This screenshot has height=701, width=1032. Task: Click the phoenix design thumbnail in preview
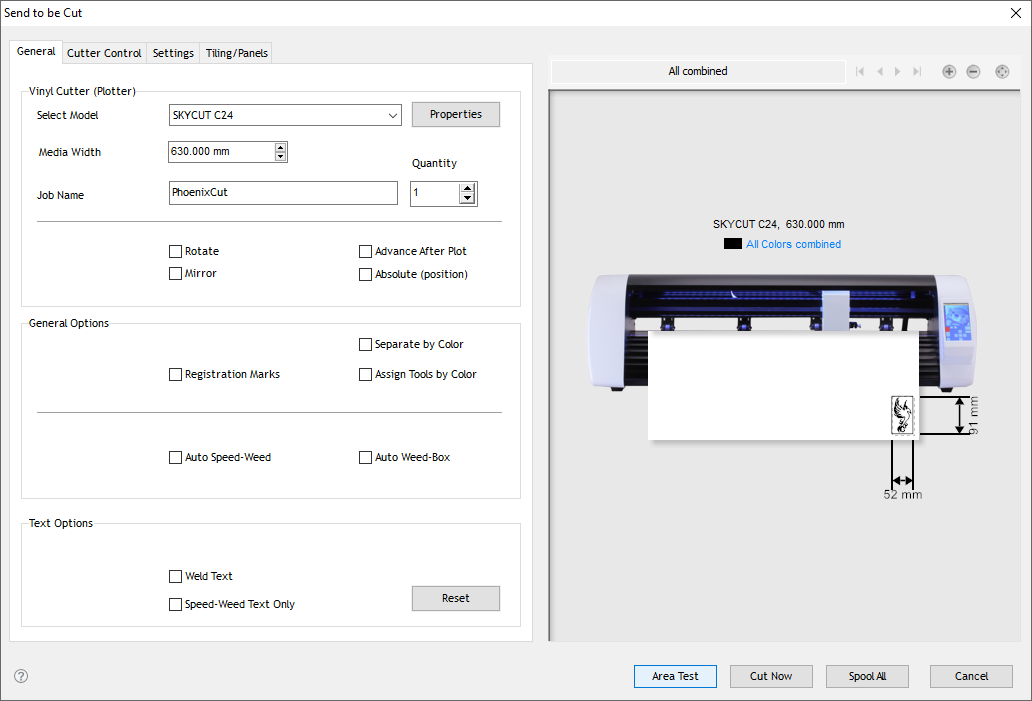coord(902,415)
